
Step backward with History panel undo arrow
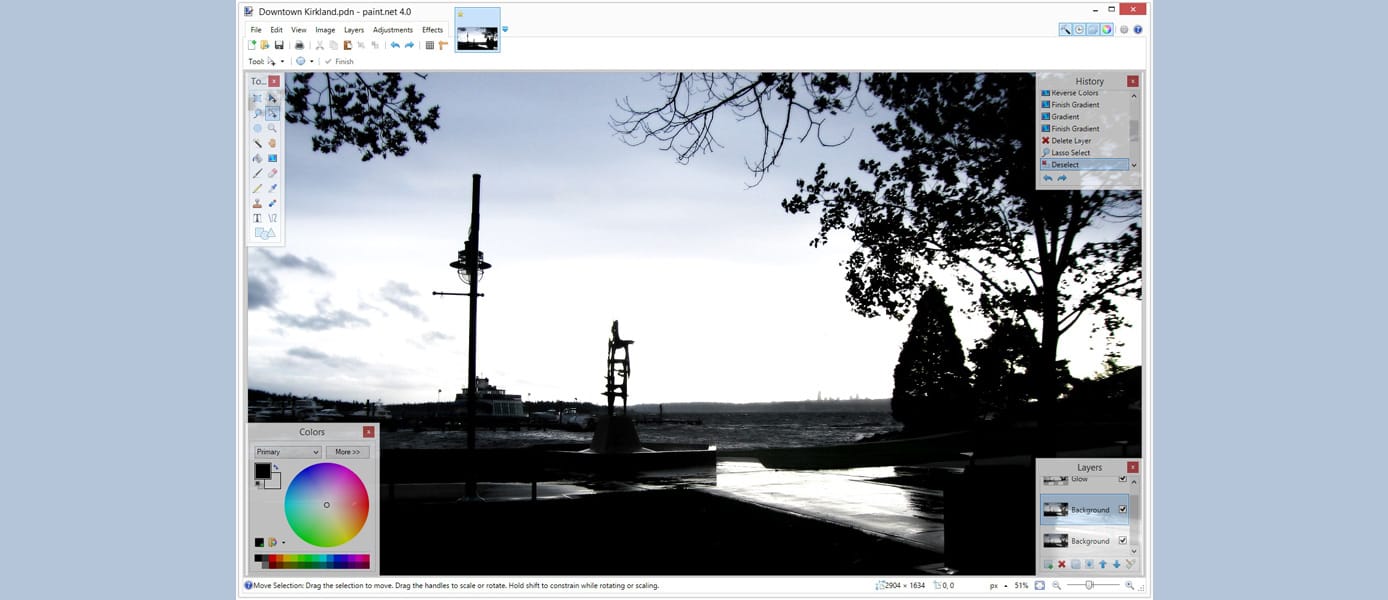pyautogui.click(x=1048, y=179)
